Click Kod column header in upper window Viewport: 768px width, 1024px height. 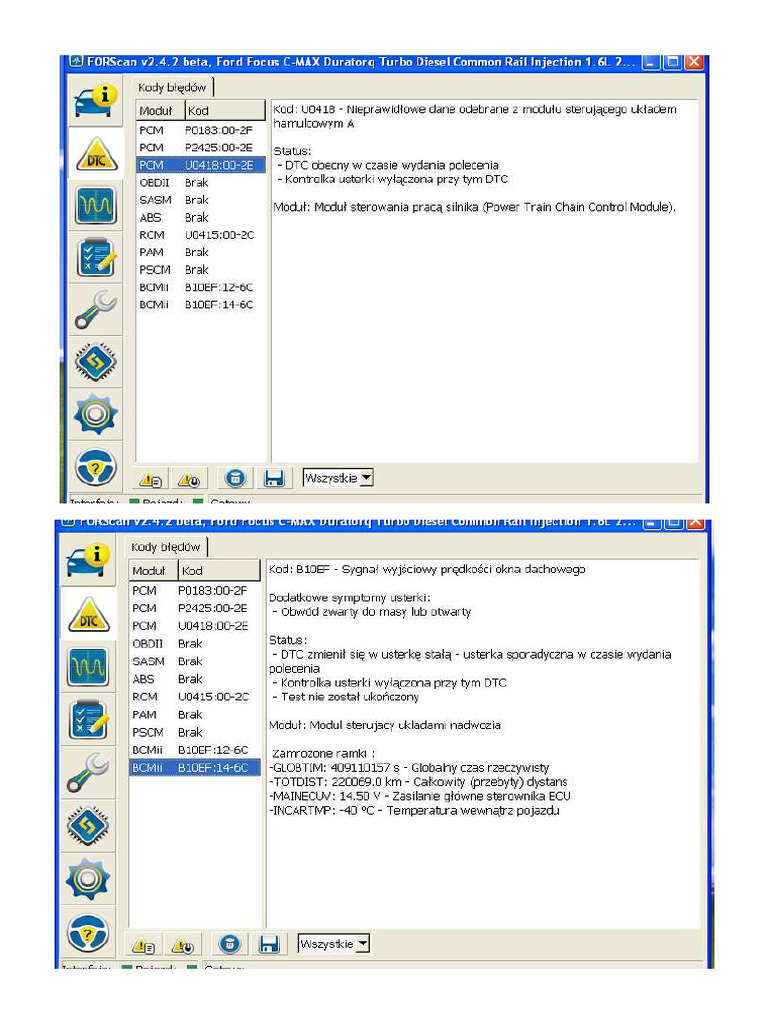[x=225, y=110]
